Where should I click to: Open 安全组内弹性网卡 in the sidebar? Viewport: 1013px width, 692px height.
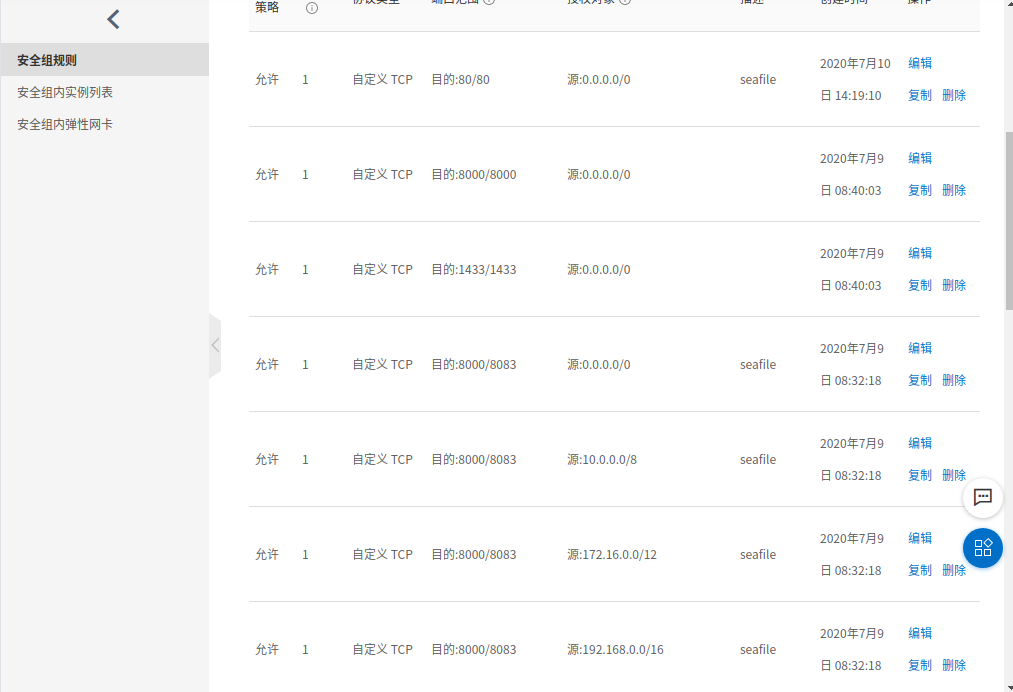coord(65,124)
